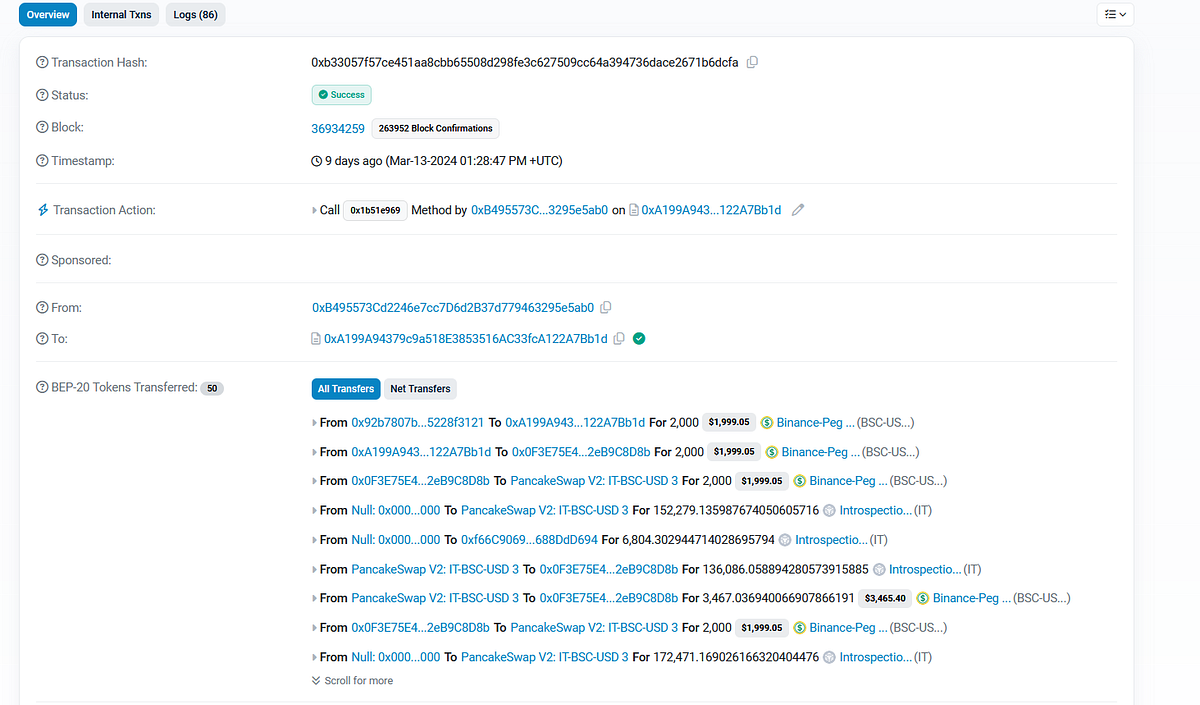Viewport: 1200px width, 705px height.
Task: Click the Introspectio token icon
Action: tap(828, 510)
